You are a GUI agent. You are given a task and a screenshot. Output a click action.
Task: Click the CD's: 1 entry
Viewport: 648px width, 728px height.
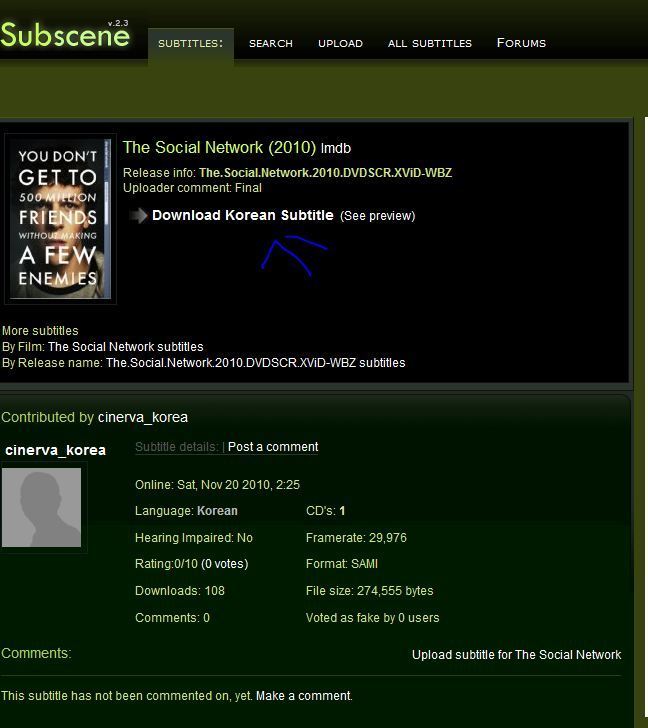[325, 511]
